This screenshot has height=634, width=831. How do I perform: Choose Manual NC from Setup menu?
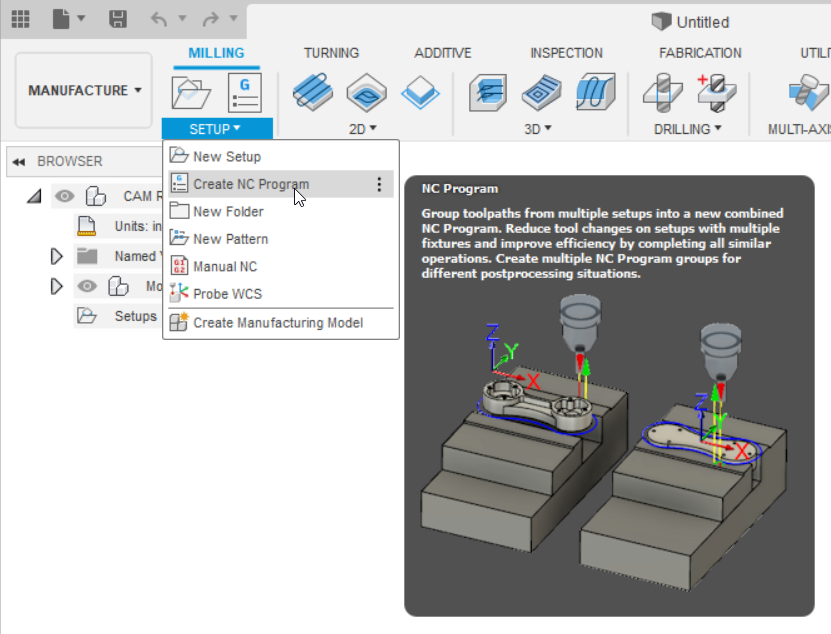click(281, 266)
